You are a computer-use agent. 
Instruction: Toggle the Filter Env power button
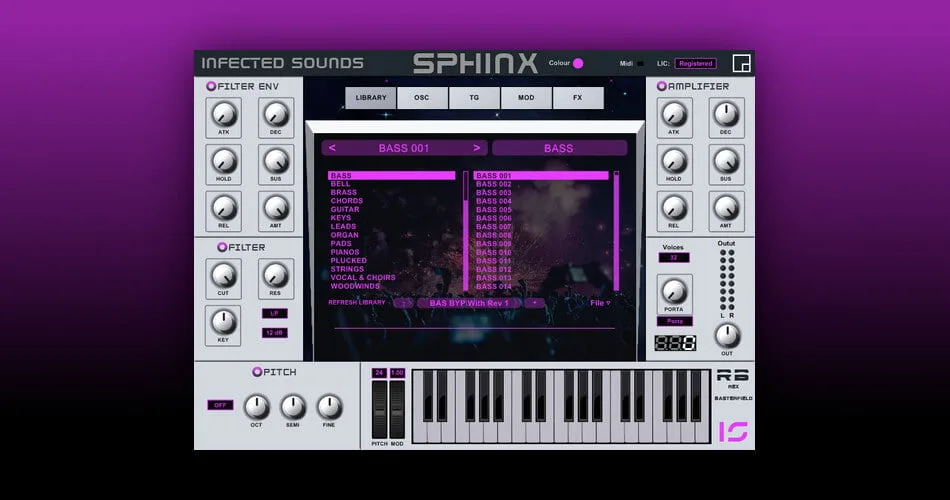(x=211, y=86)
